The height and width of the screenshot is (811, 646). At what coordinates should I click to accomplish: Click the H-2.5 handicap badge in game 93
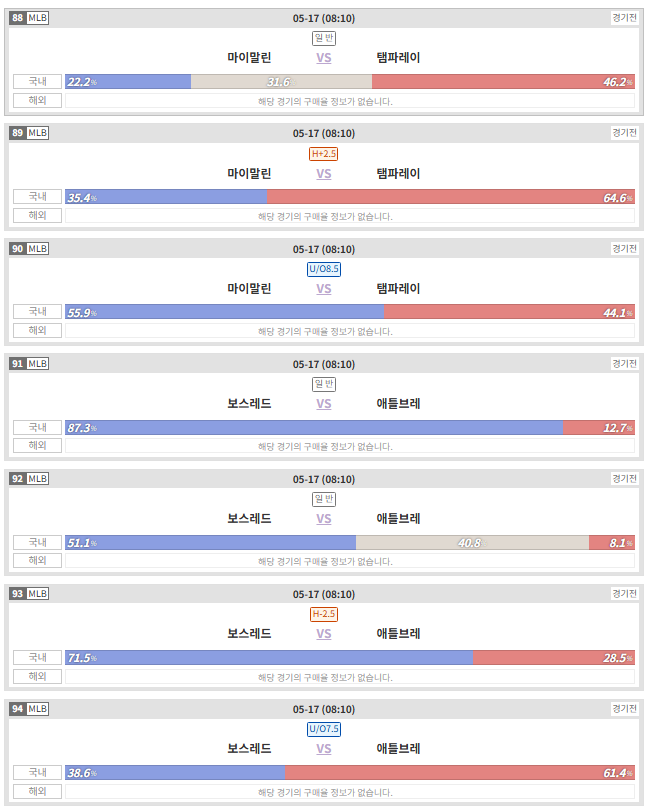pyautogui.click(x=324, y=614)
